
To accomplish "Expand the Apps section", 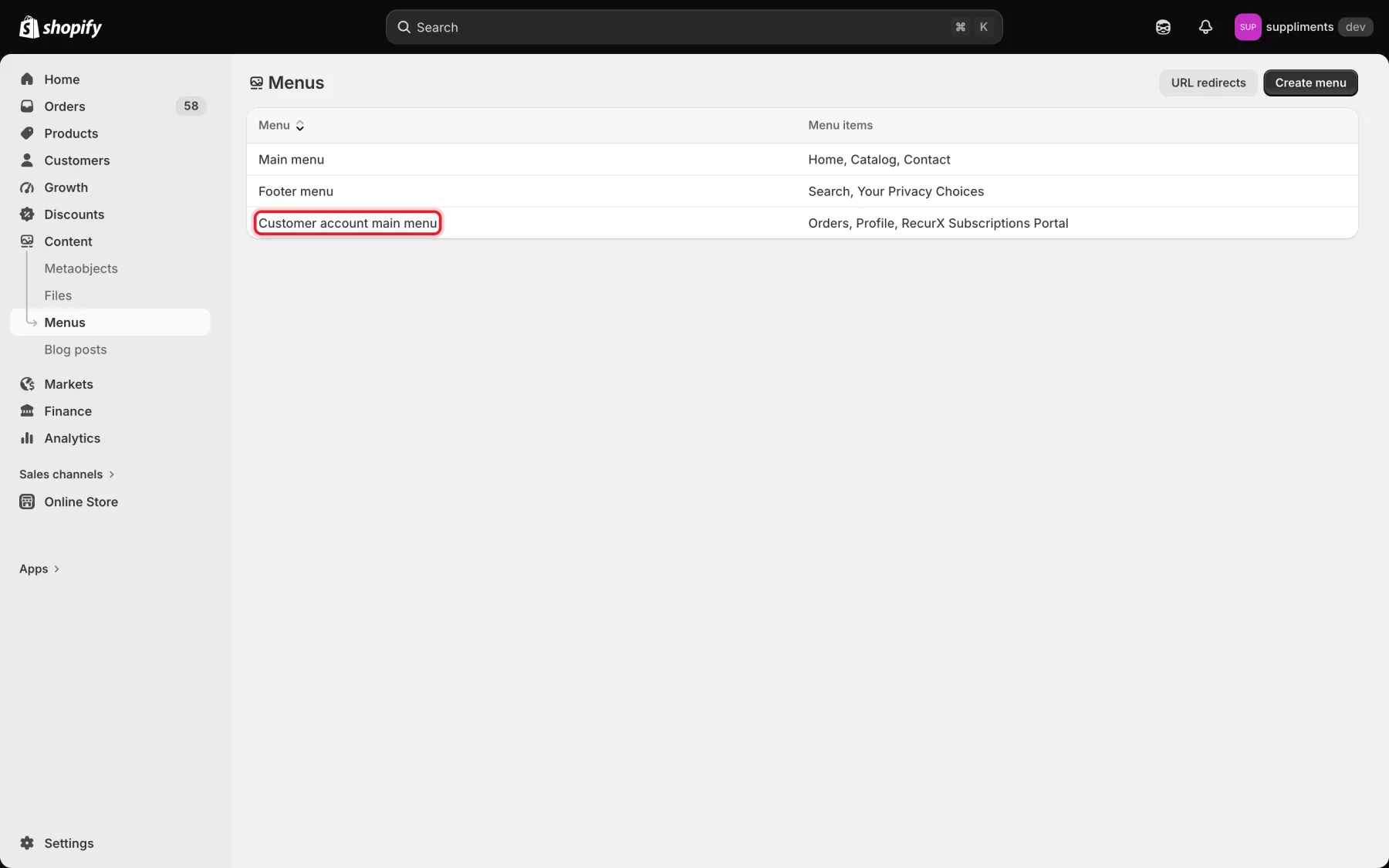I will tap(39, 569).
